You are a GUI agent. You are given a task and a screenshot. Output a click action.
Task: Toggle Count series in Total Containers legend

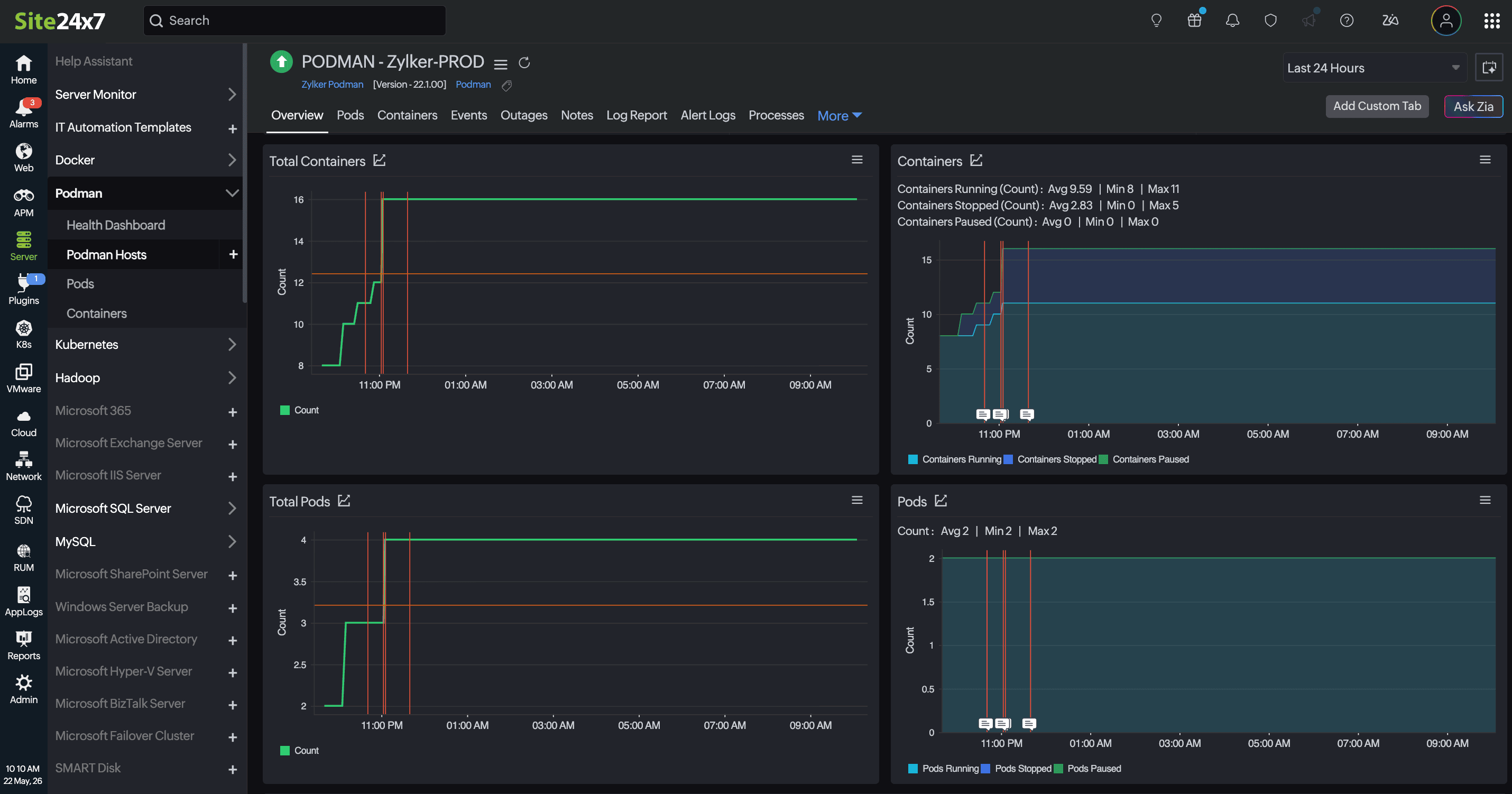click(300, 410)
